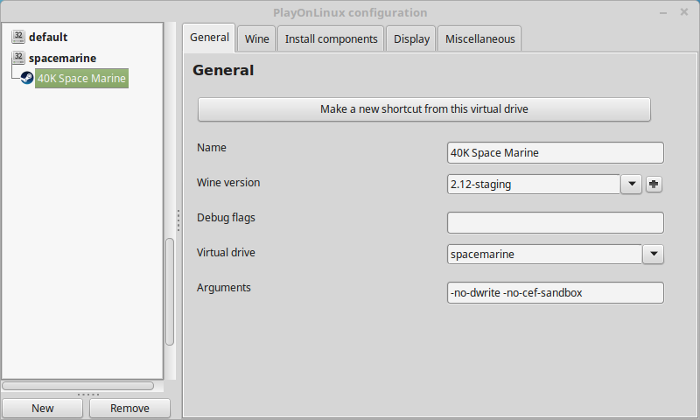Screen dimensions: 700x420
Task: Click the Virtual drive label
Action: click(x=226, y=253)
